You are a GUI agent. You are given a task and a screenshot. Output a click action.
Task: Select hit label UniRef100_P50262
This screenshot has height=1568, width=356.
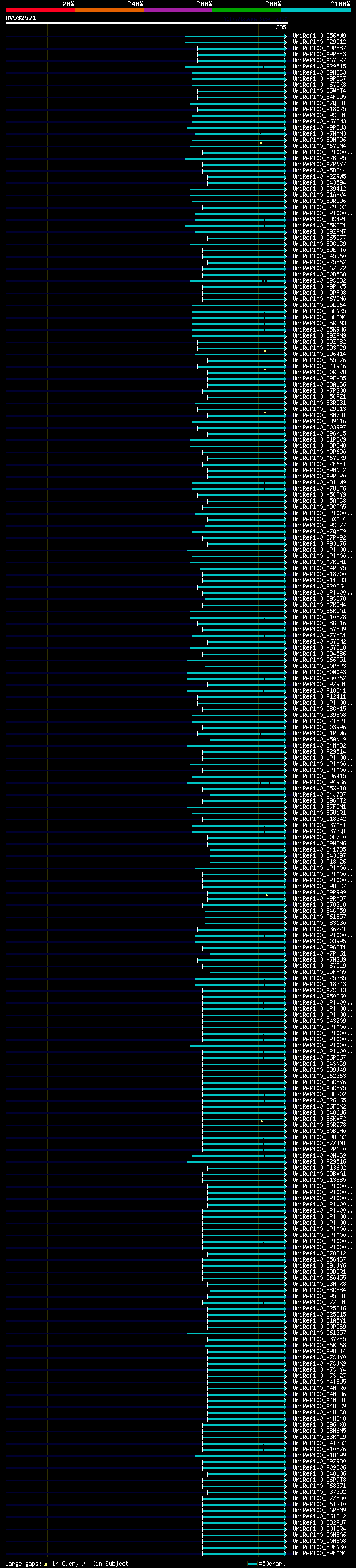(319, 678)
